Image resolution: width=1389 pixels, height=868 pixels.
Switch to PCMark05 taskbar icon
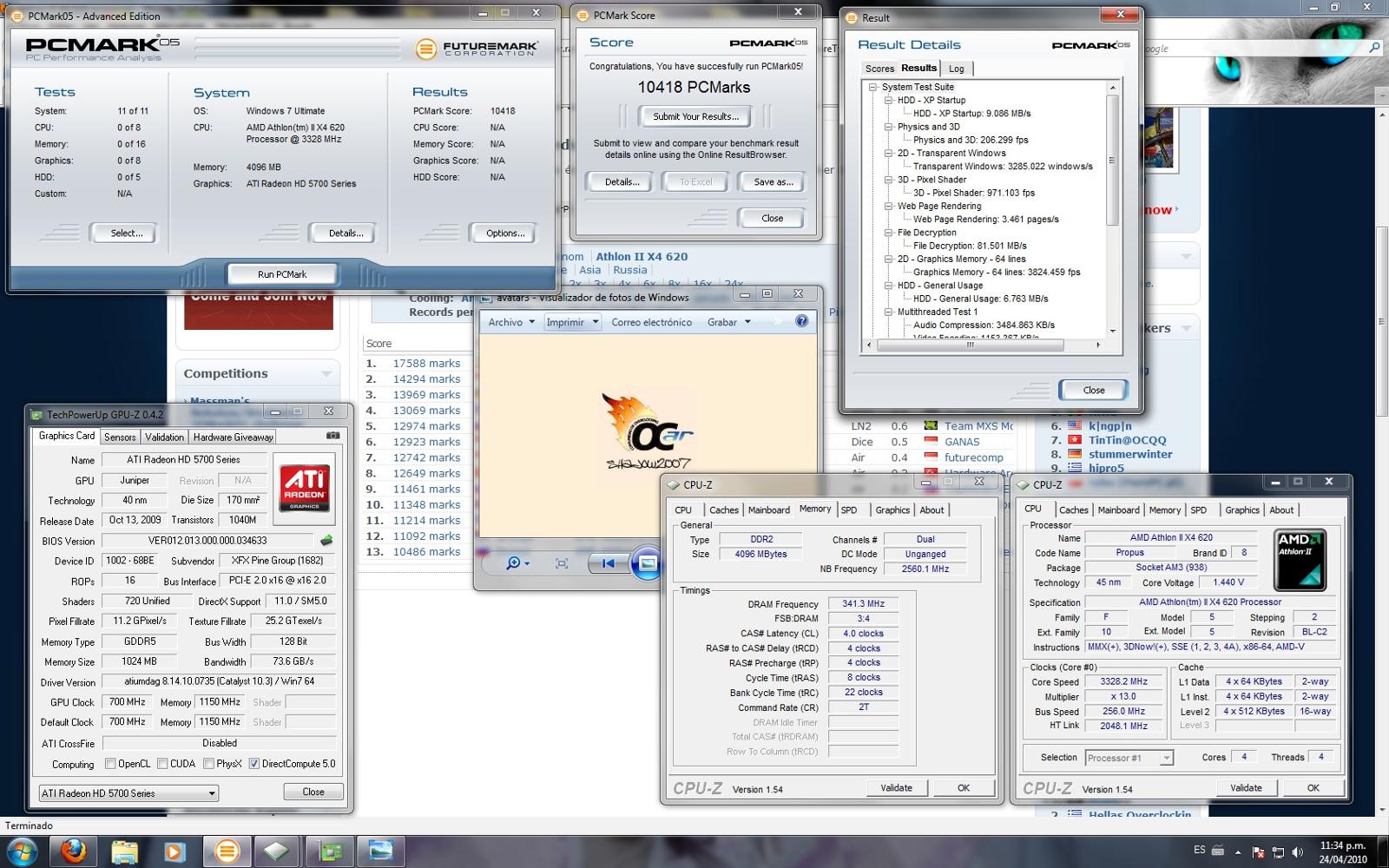[227, 852]
